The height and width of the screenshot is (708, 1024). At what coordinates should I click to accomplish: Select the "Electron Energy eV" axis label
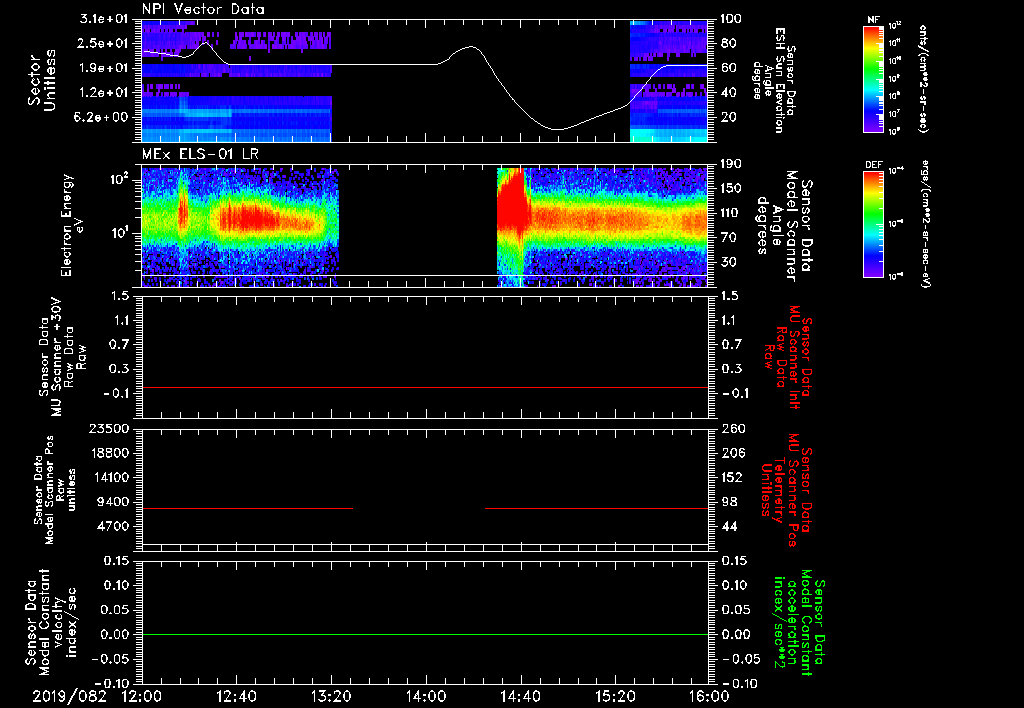pyautogui.click(x=71, y=225)
